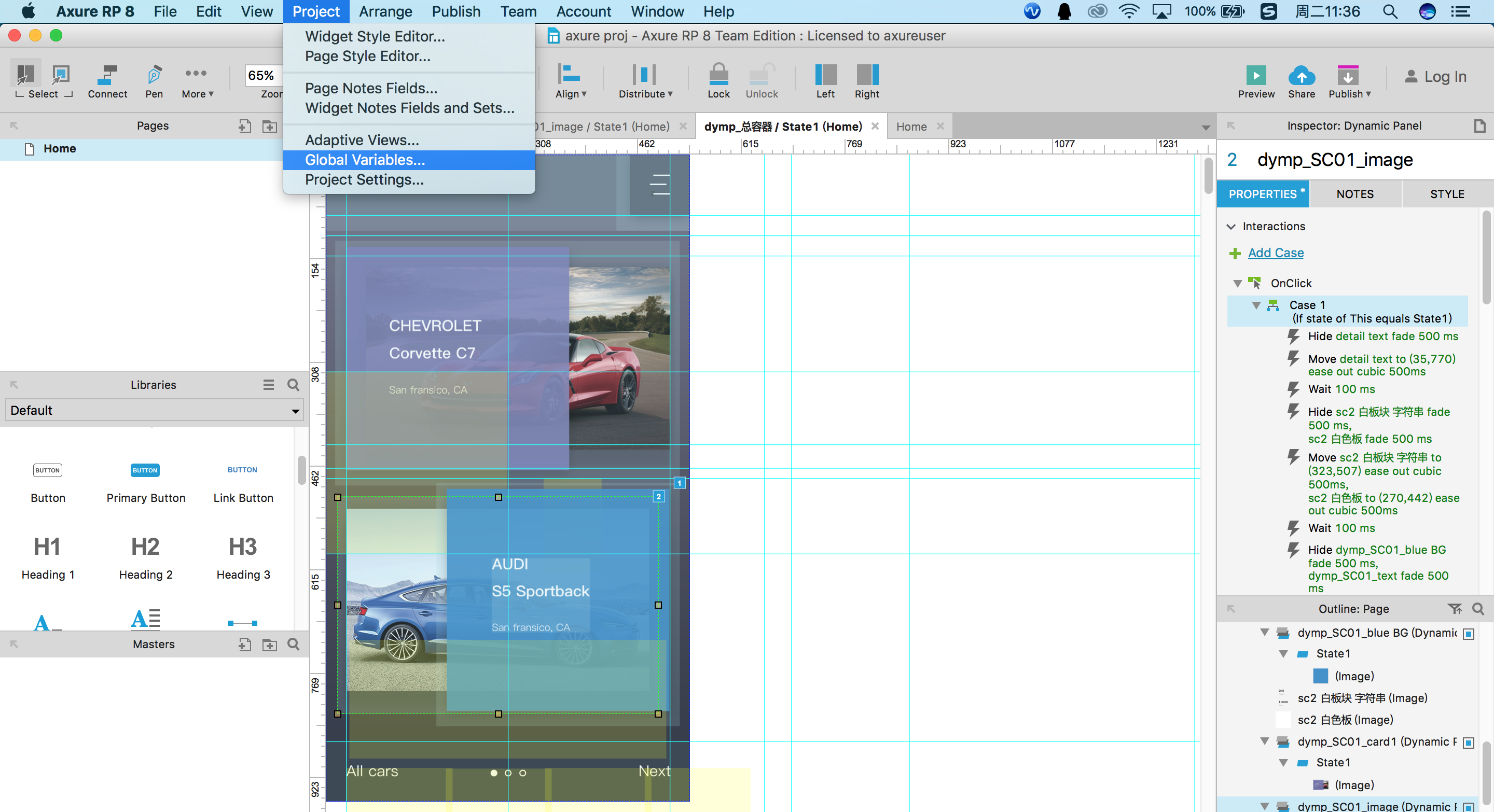Switch to the NOTES tab
This screenshot has height=812, width=1494.
[1354, 194]
